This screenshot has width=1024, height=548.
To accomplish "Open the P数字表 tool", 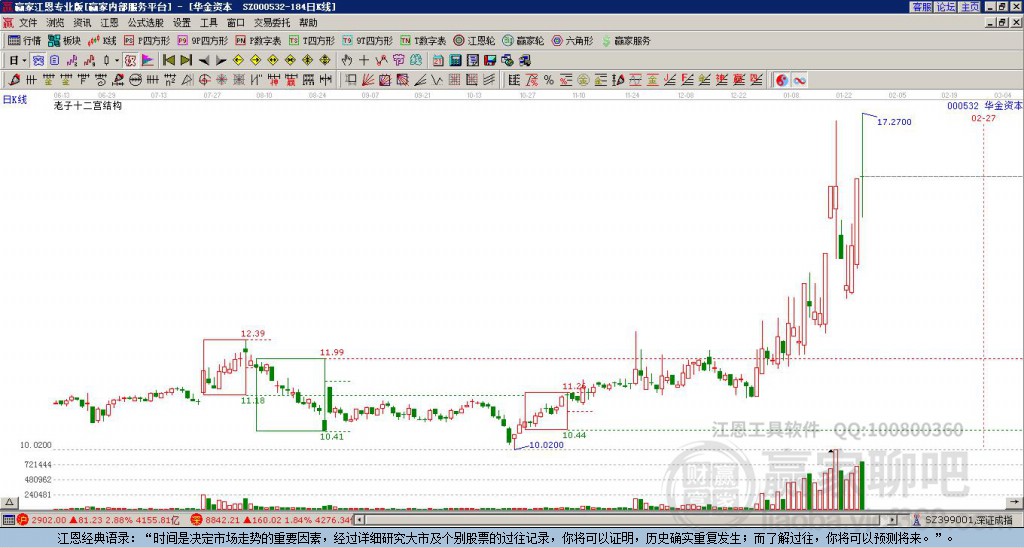I will [259, 40].
